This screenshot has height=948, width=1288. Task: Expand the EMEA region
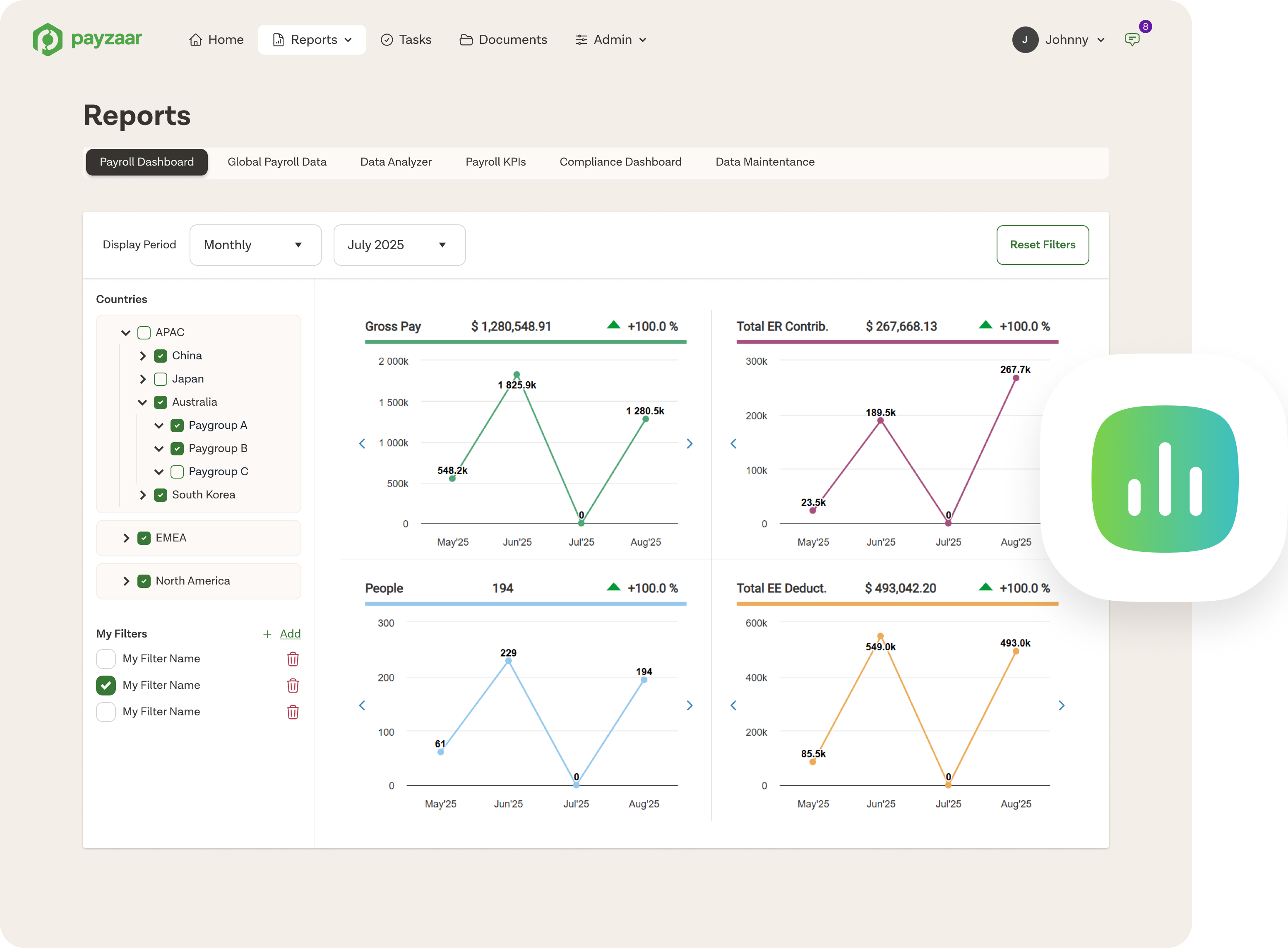point(126,538)
